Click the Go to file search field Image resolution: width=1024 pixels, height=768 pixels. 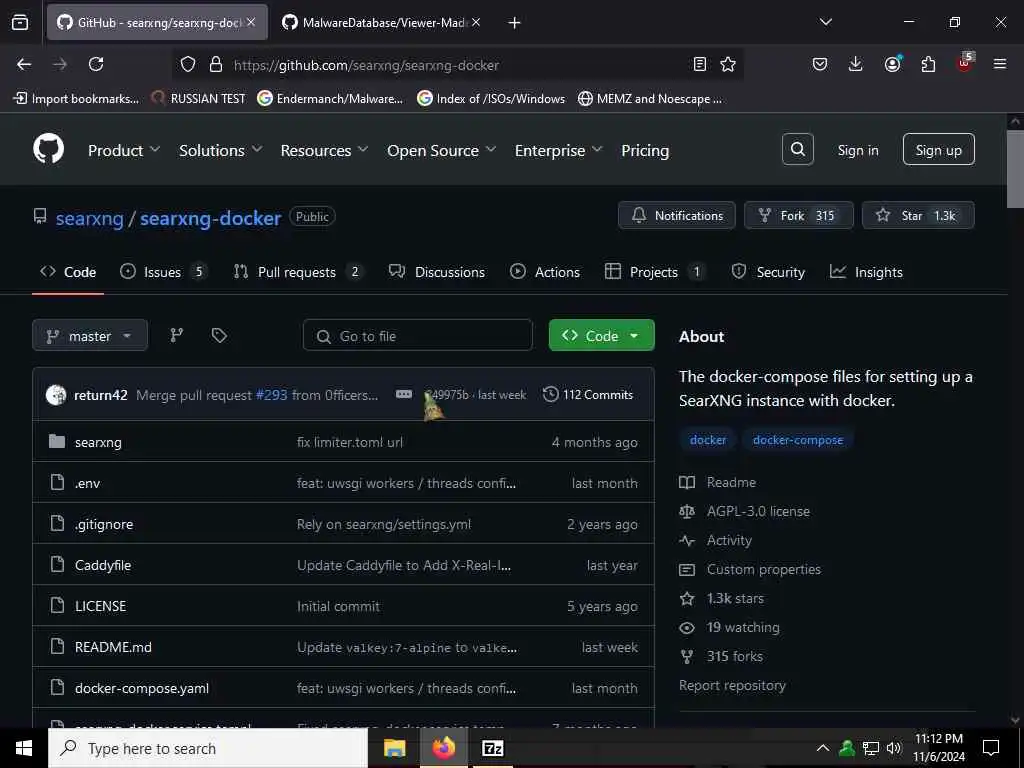(418, 336)
